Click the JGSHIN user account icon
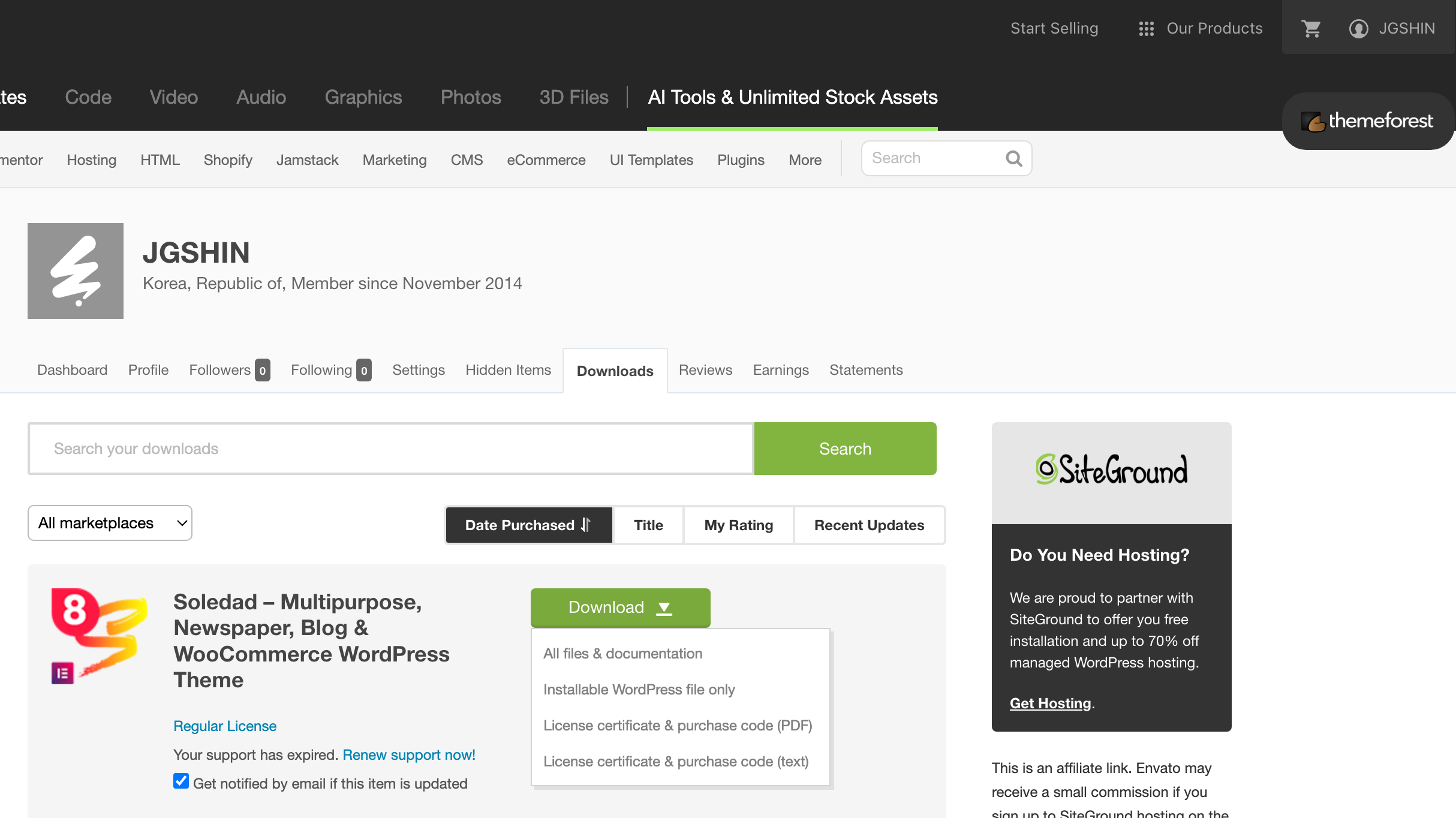 point(1358,28)
